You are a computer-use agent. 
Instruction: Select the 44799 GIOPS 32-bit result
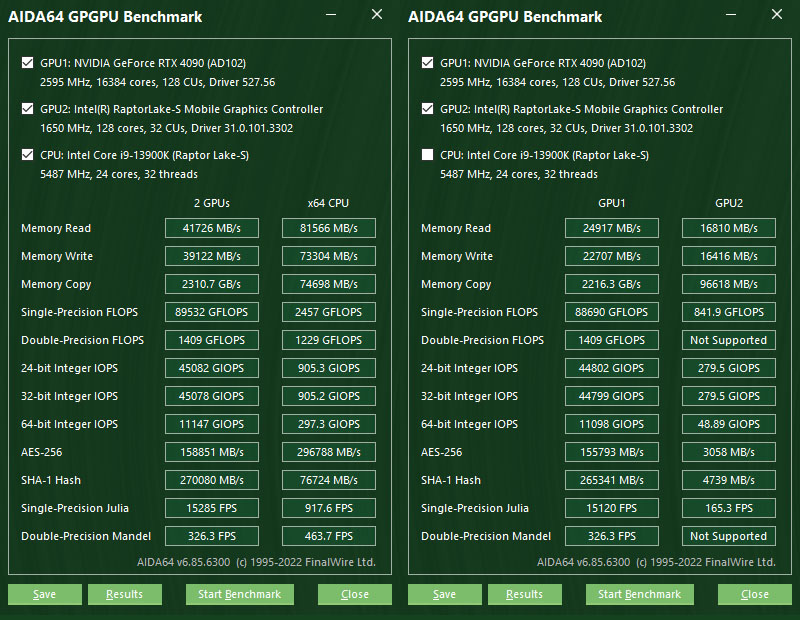[x=612, y=396]
